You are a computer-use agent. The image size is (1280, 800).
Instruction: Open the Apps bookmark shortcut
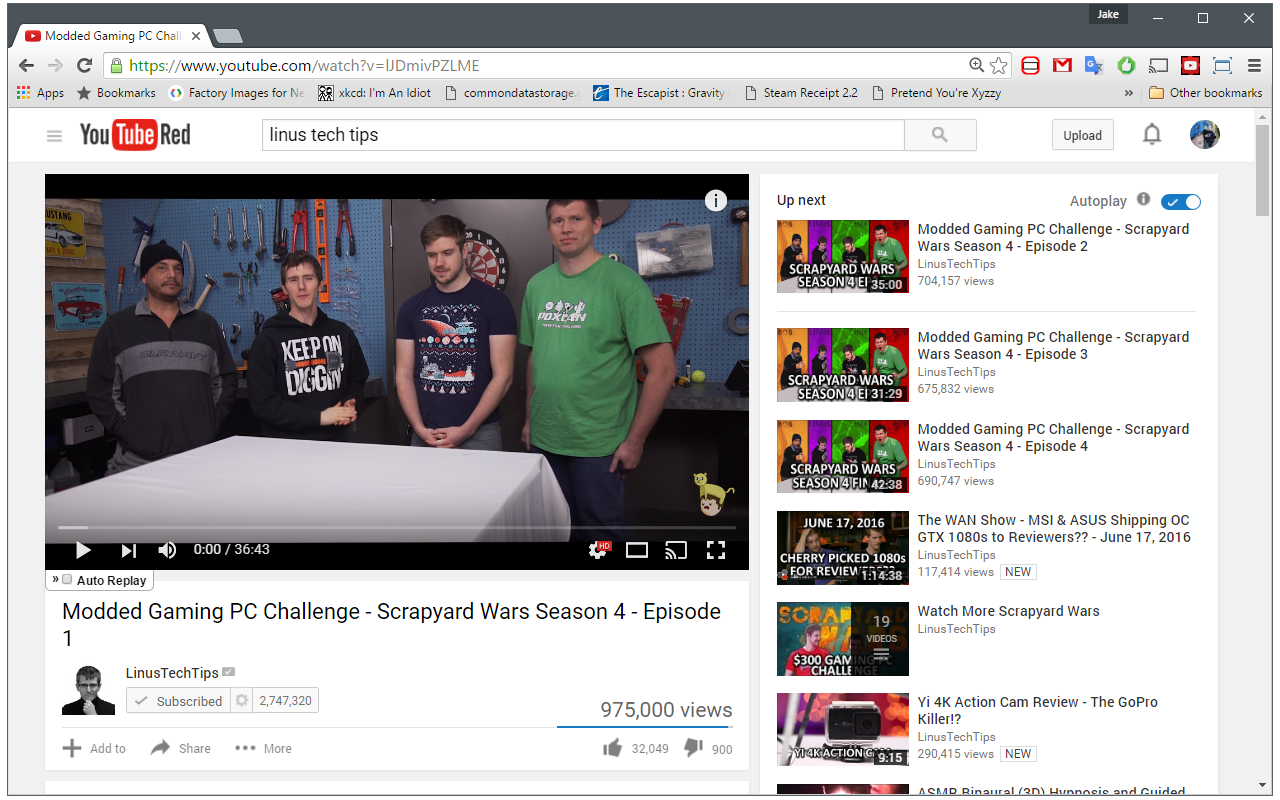click(x=41, y=93)
